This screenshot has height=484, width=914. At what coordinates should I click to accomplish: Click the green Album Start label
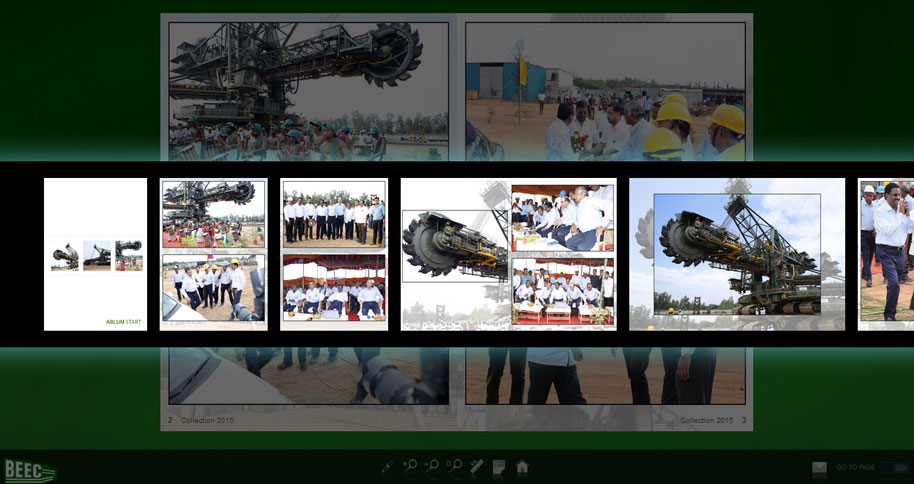tap(123, 322)
